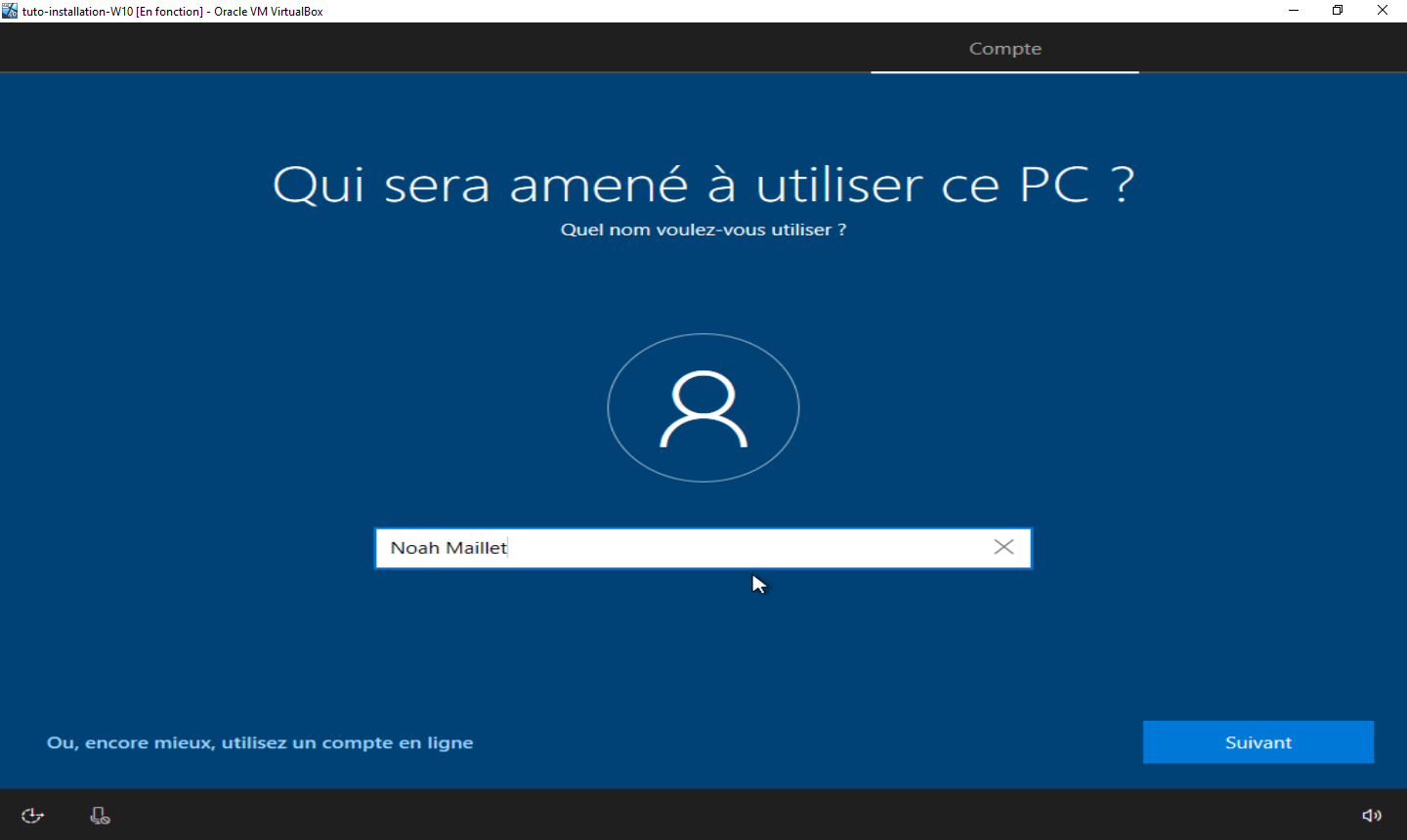Viewport: 1407px width, 840px height.
Task: Click the user avatar silhouette icon
Action: (703, 408)
